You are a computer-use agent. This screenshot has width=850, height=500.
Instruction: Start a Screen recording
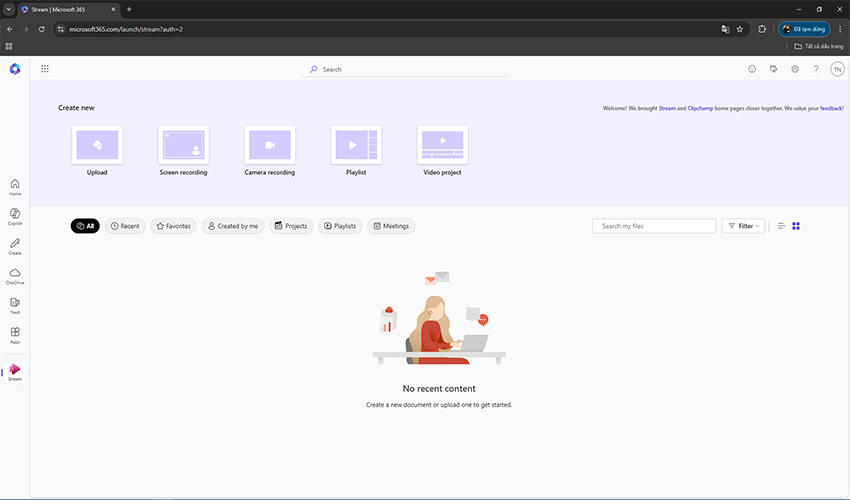point(183,151)
